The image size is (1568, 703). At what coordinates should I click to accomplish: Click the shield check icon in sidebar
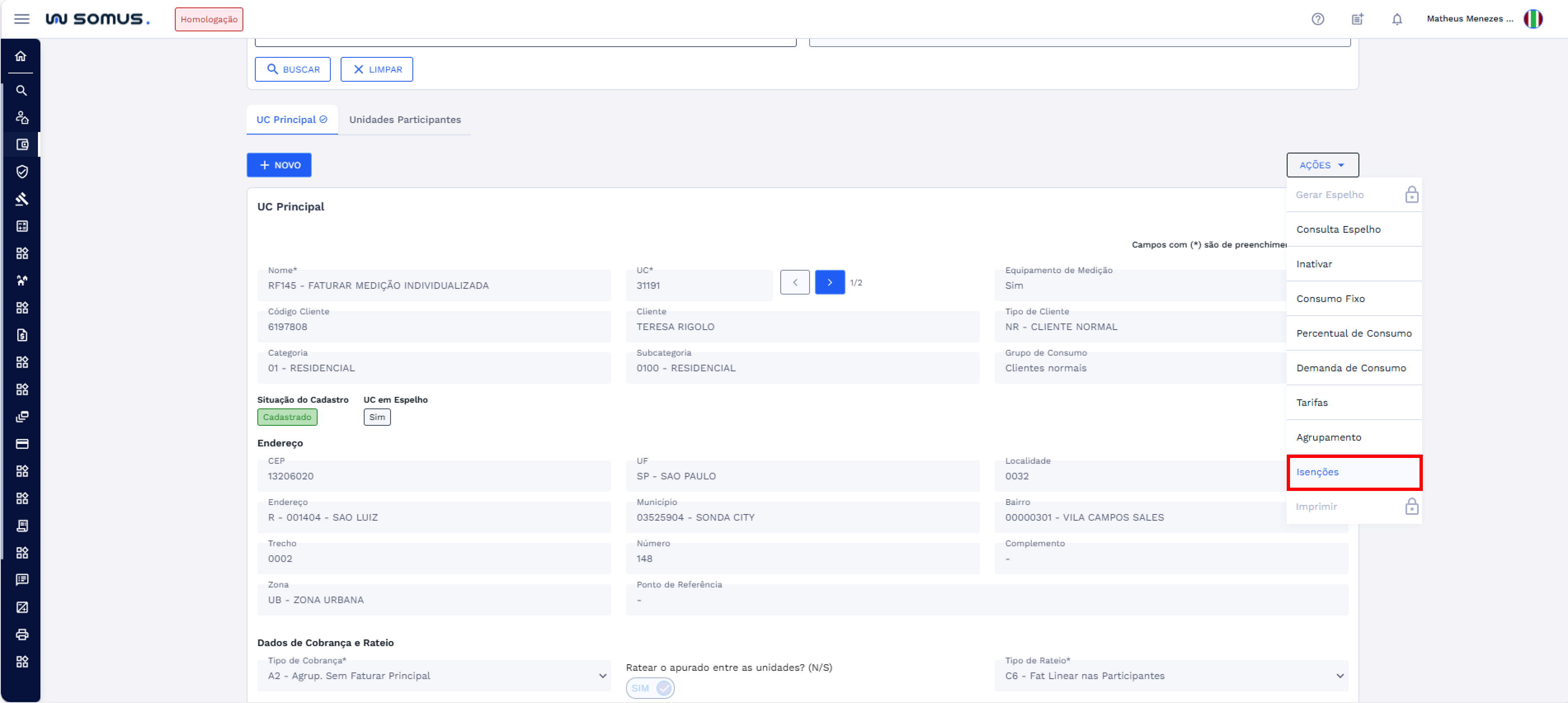pyautogui.click(x=22, y=172)
